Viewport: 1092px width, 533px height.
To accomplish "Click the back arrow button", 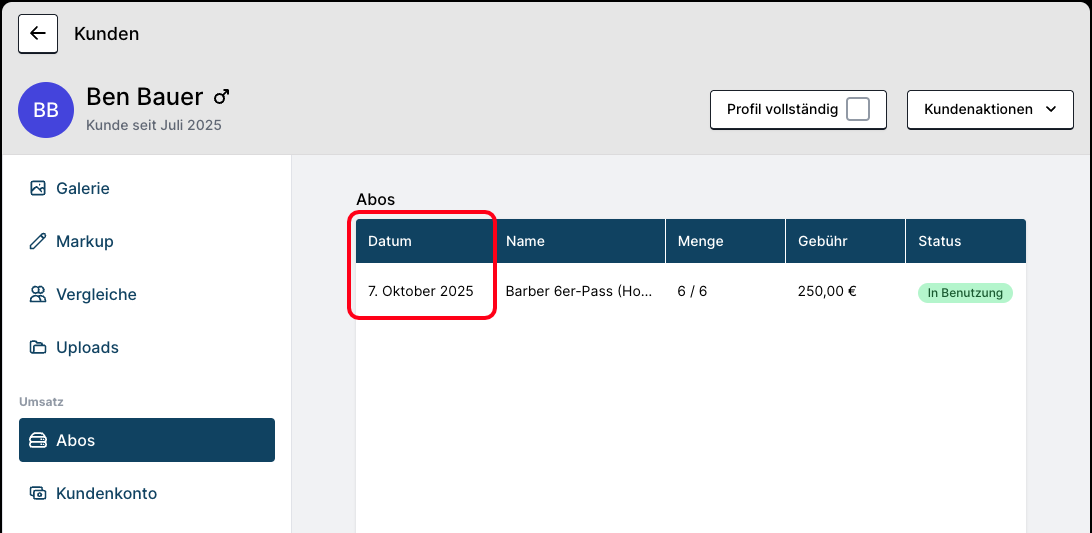I will 38,33.
